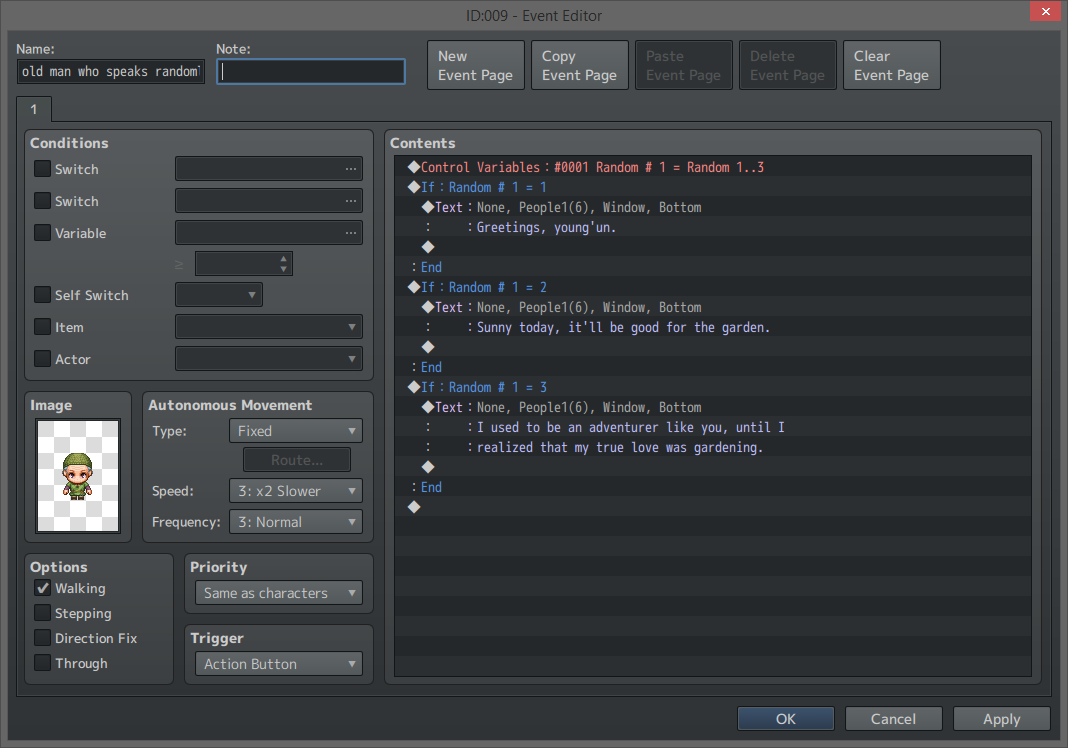This screenshot has width=1068, height=748.
Task: Click the New Event Page button
Action: (x=475, y=64)
